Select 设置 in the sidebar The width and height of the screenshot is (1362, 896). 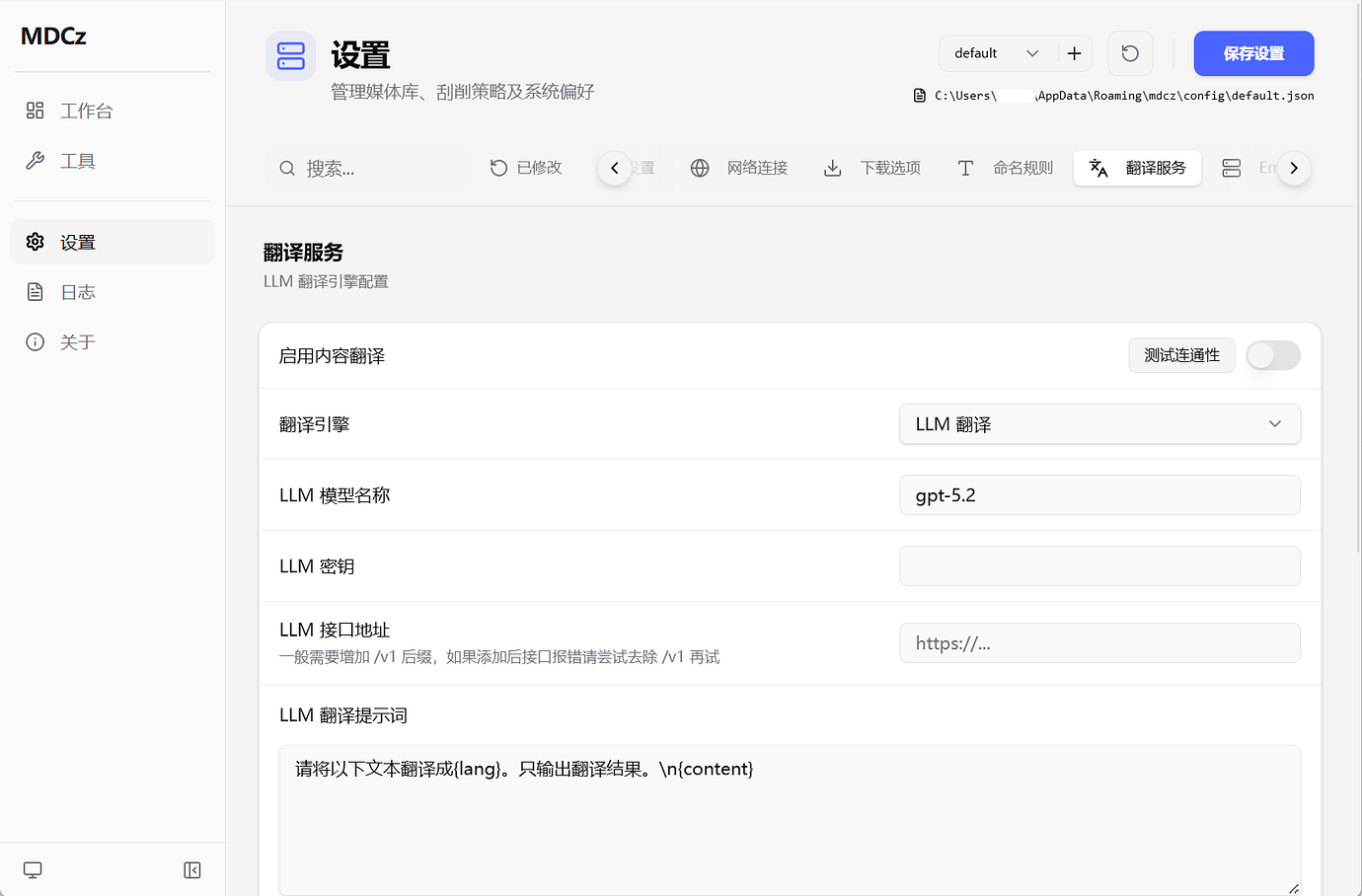tap(112, 242)
